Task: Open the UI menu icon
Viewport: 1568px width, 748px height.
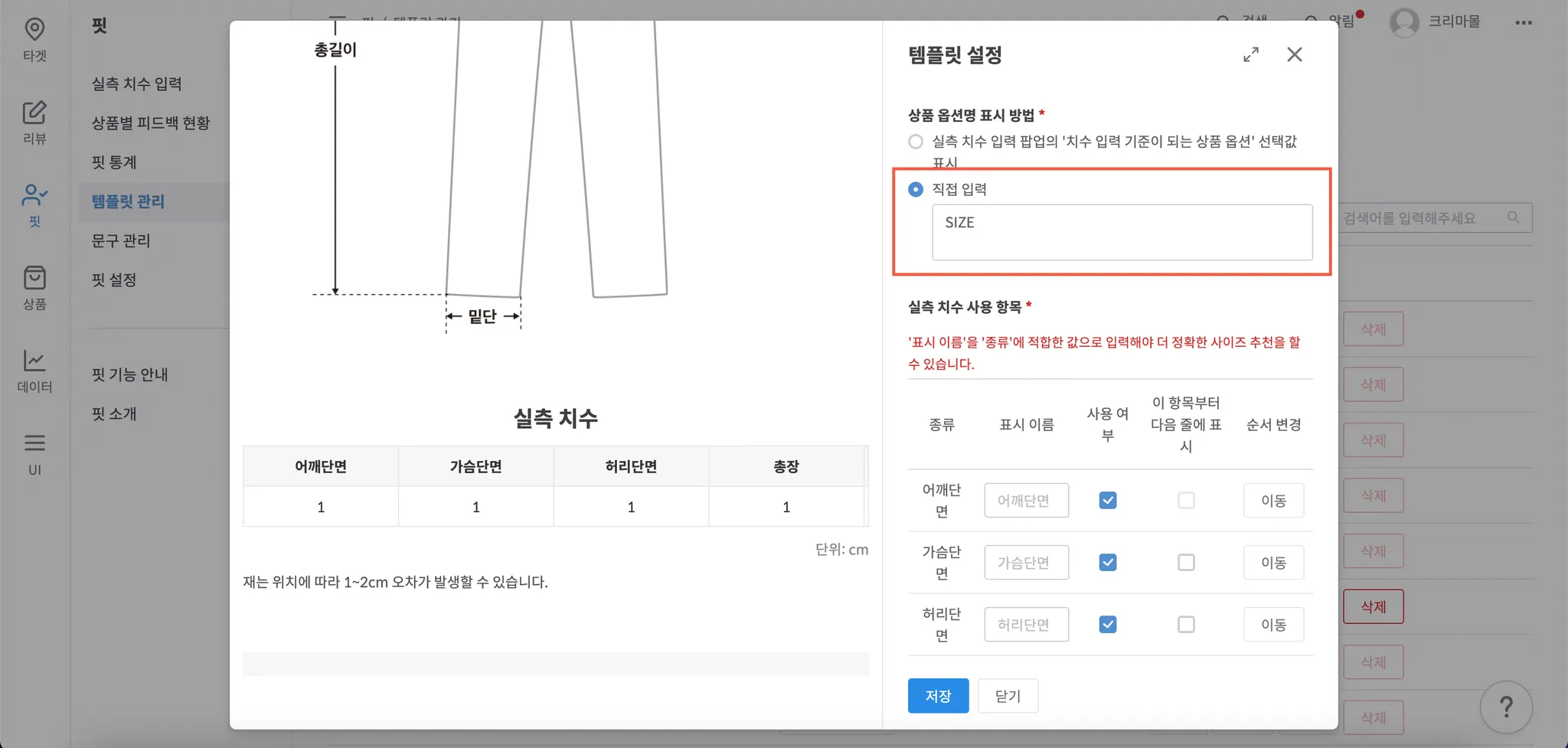Action: pos(34,452)
